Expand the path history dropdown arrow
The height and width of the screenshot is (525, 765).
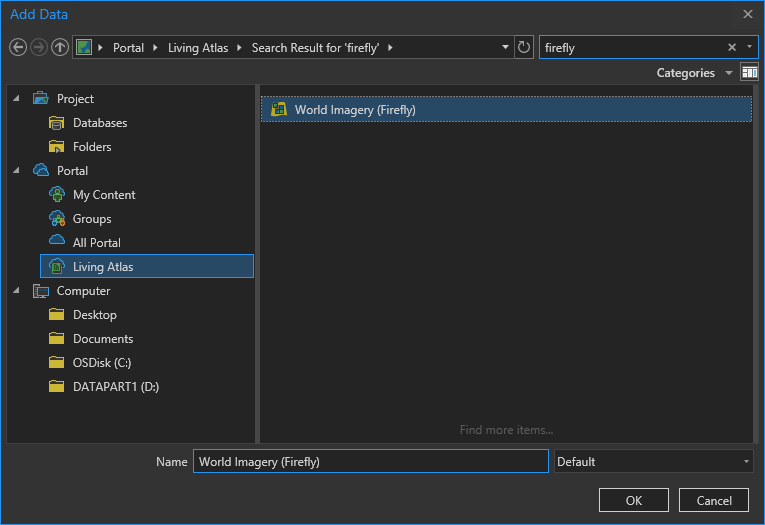pyautogui.click(x=505, y=47)
